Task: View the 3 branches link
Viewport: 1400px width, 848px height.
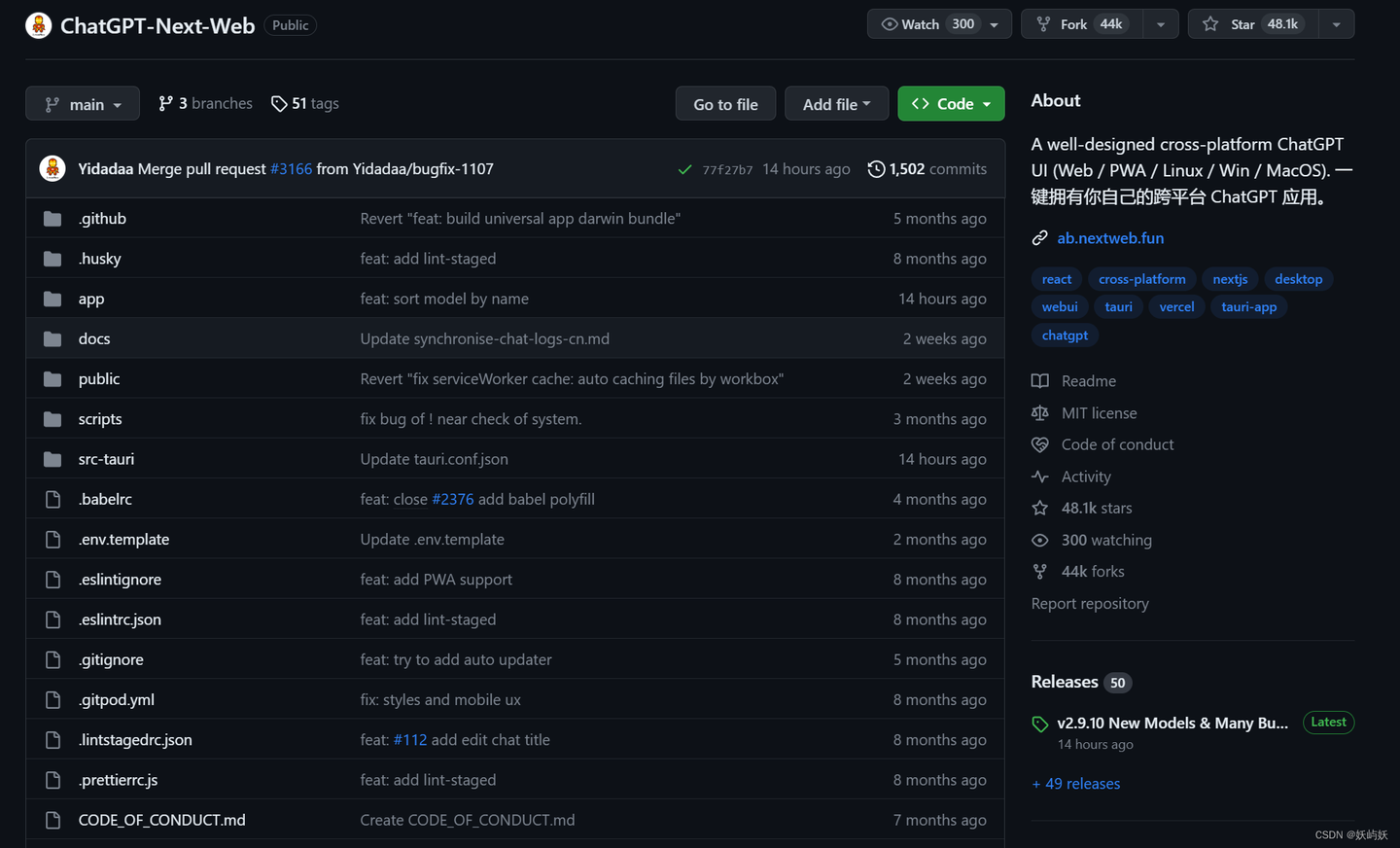Action: click(x=205, y=103)
